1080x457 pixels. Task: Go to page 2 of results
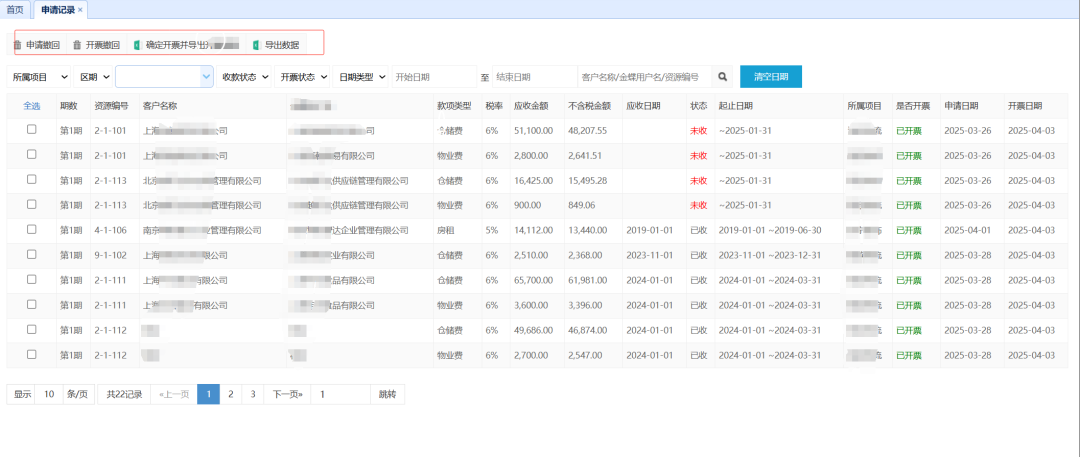click(x=231, y=394)
